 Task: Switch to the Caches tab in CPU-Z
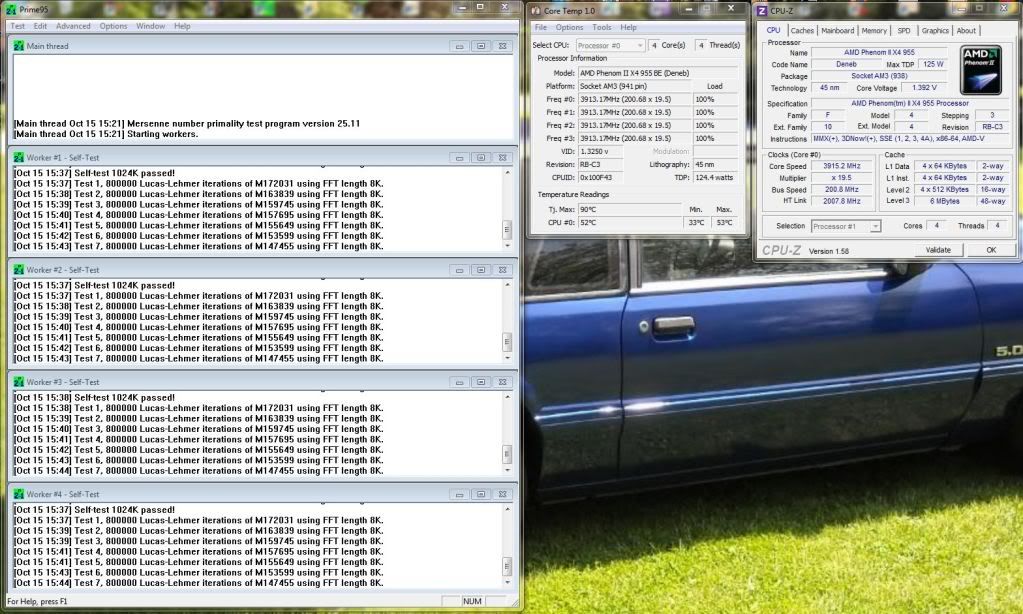click(802, 31)
